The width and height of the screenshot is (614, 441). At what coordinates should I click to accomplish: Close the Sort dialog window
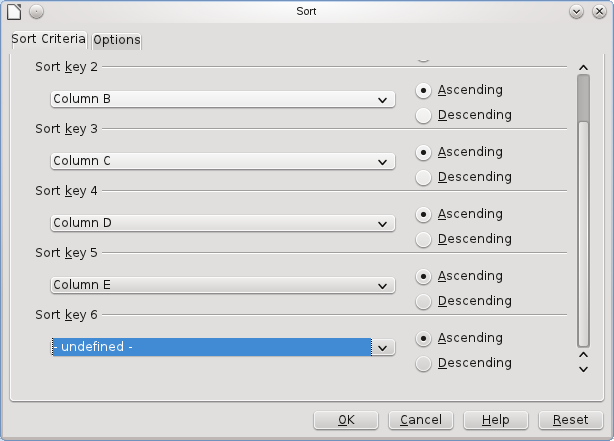[x=599, y=11]
